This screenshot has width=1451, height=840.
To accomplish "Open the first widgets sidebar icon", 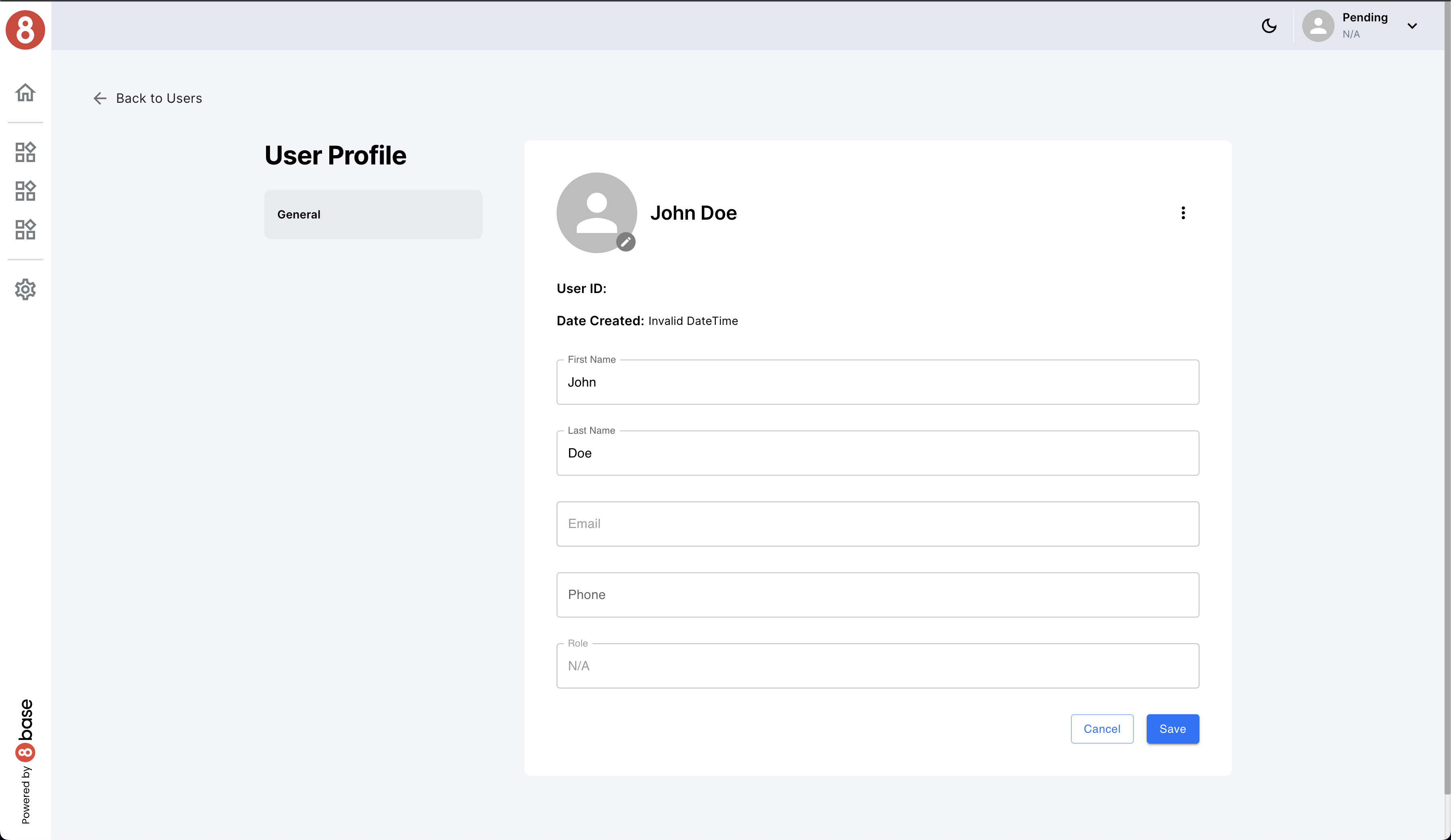I will (x=25, y=152).
